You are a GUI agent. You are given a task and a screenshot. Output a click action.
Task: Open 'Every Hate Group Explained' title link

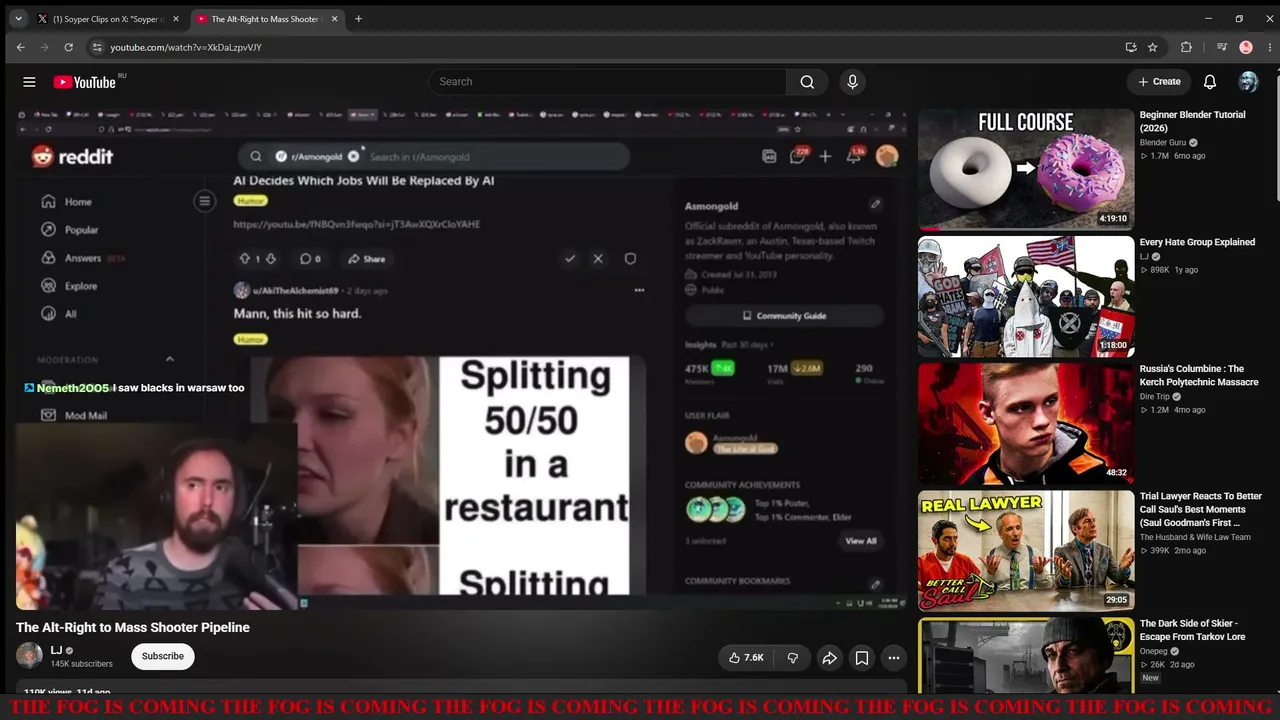[1197, 242]
